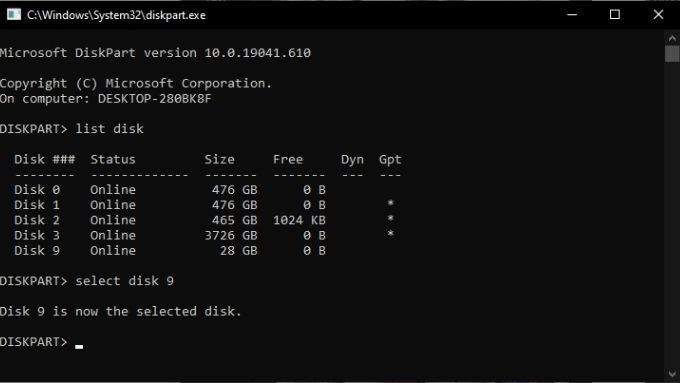The width and height of the screenshot is (680, 383).
Task: Click the diskpart console icon in title bar
Action: coord(14,14)
